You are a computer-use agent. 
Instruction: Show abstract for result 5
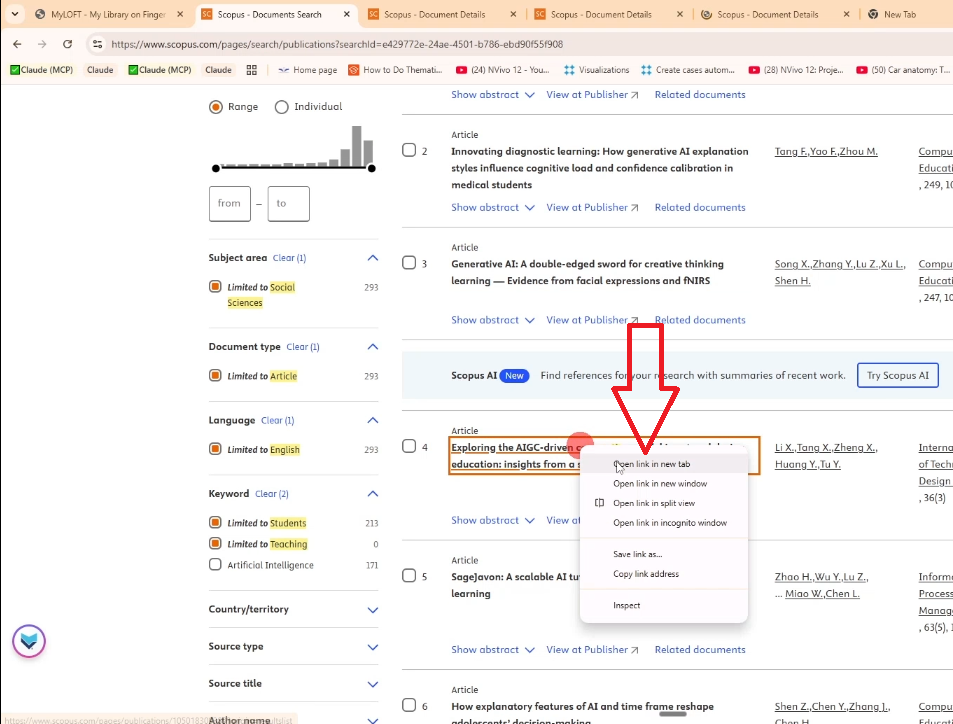(x=492, y=649)
